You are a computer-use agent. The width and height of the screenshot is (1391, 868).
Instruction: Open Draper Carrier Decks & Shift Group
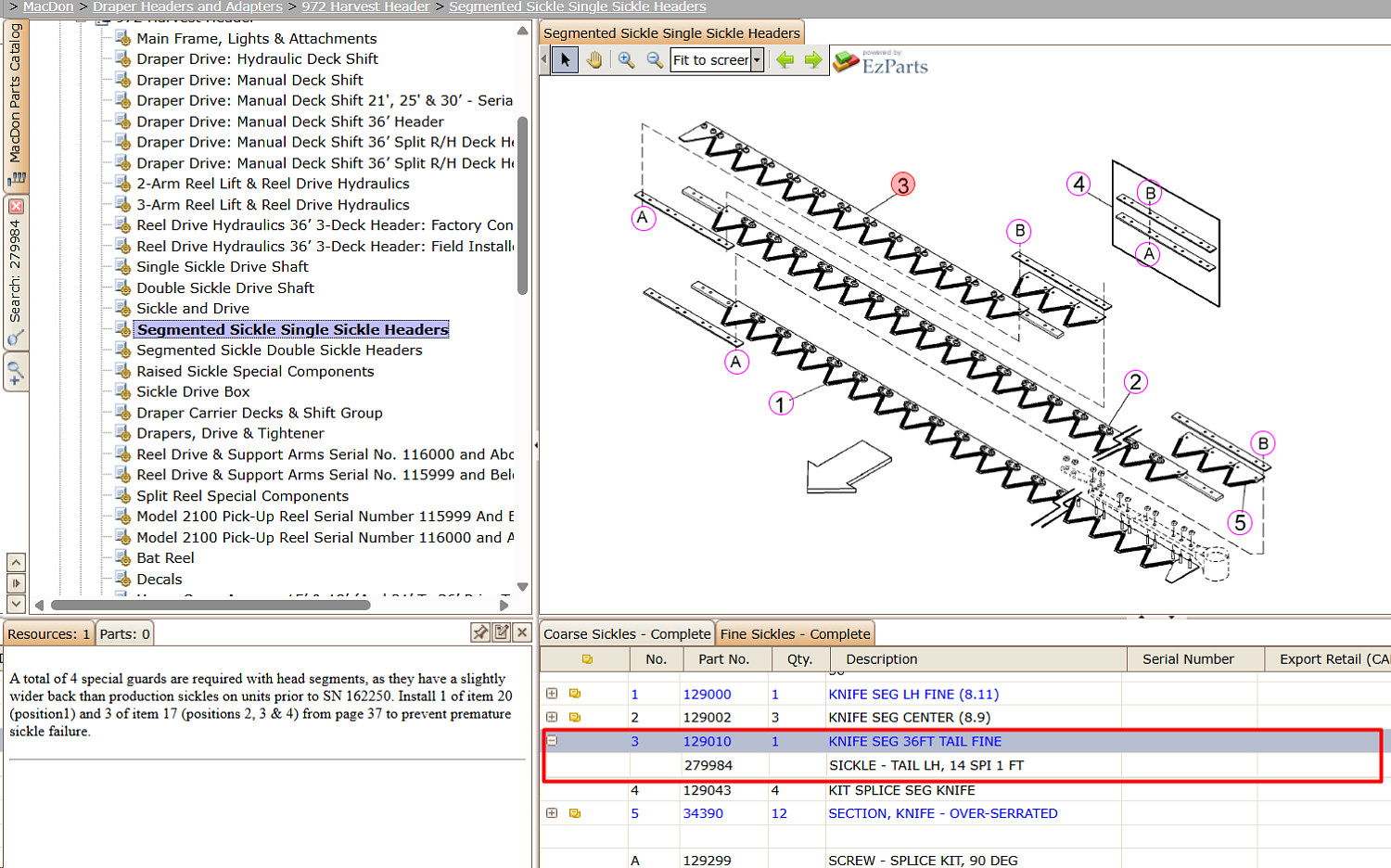(260, 414)
